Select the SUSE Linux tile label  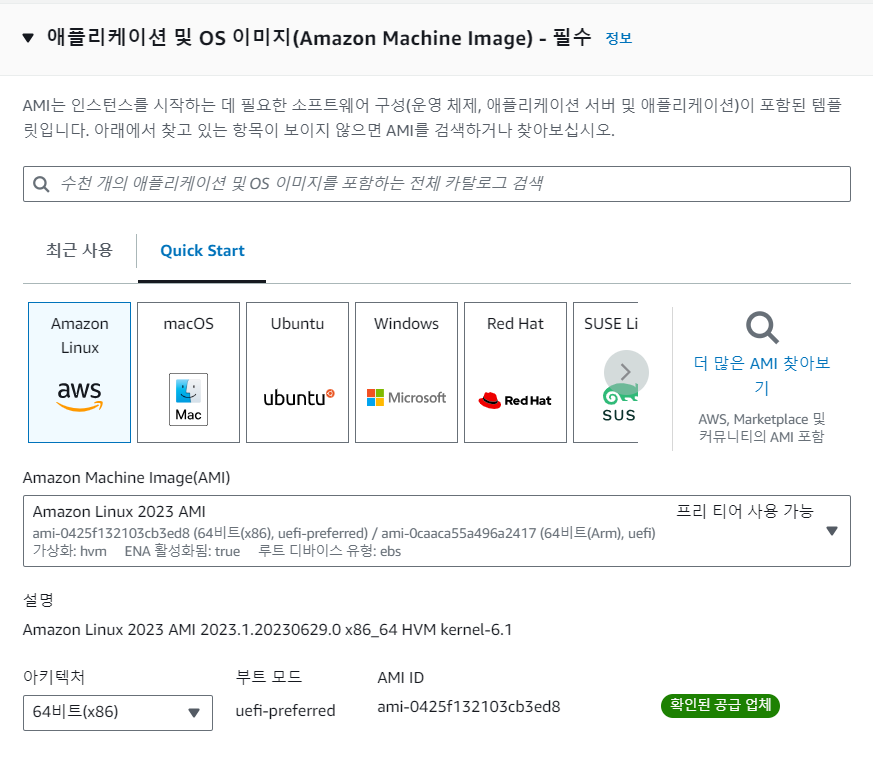coord(611,324)
